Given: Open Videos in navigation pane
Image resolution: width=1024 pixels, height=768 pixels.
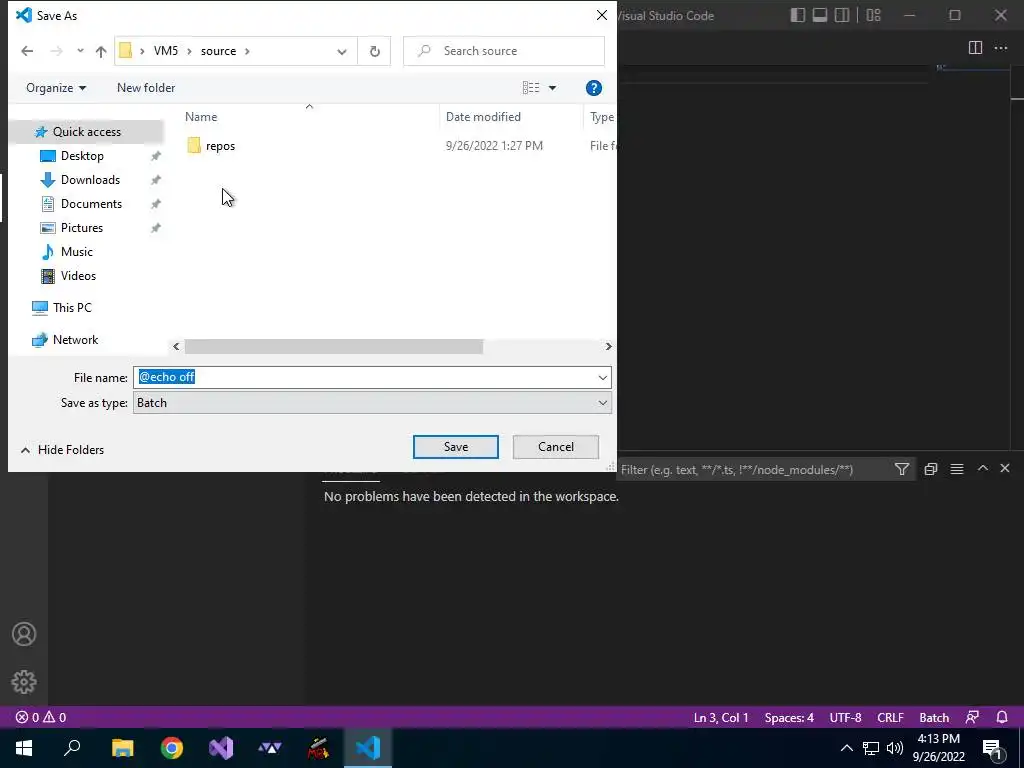Looking at the screenshot, I should tap(78, 276).
